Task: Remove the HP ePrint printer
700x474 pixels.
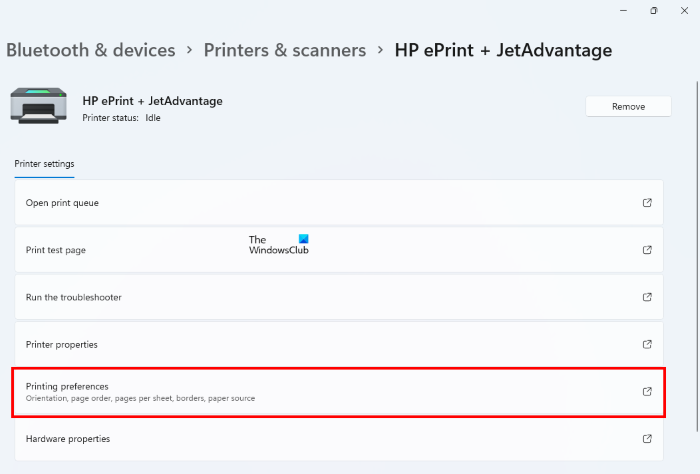Action: pyautogui.click(x=628, y=106)
